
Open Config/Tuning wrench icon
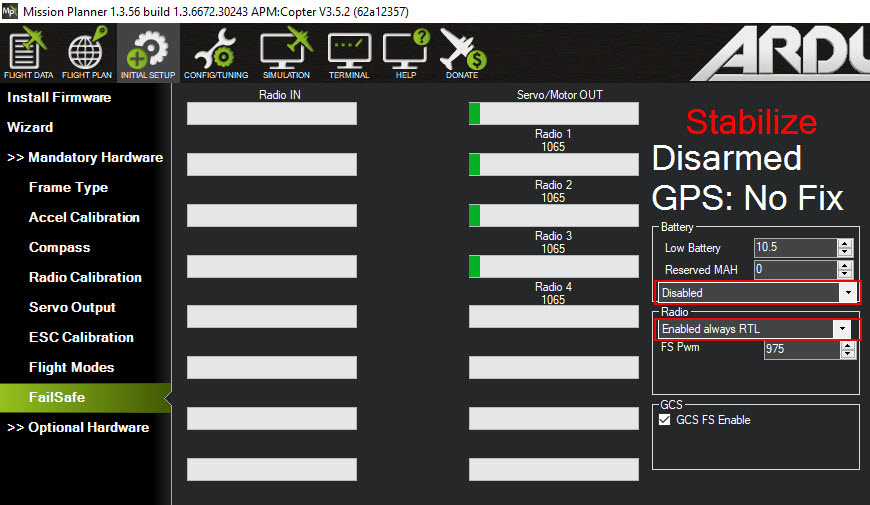pyautogui.click(x=215, y=54)
